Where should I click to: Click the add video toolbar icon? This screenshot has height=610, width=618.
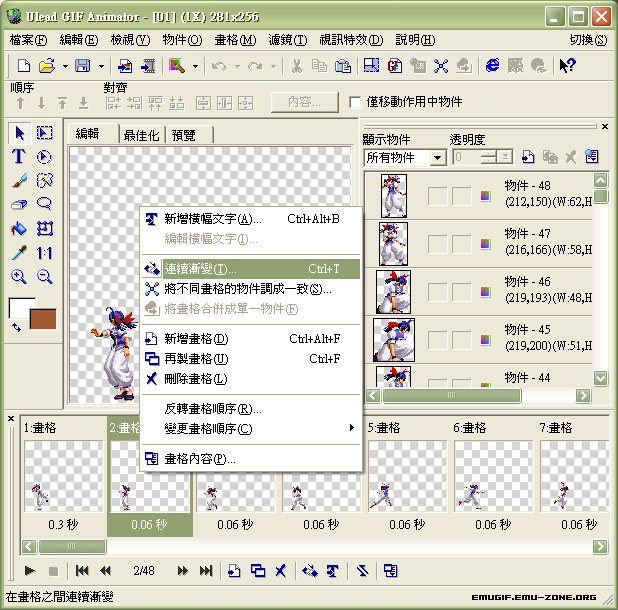[x=148, y=66]
